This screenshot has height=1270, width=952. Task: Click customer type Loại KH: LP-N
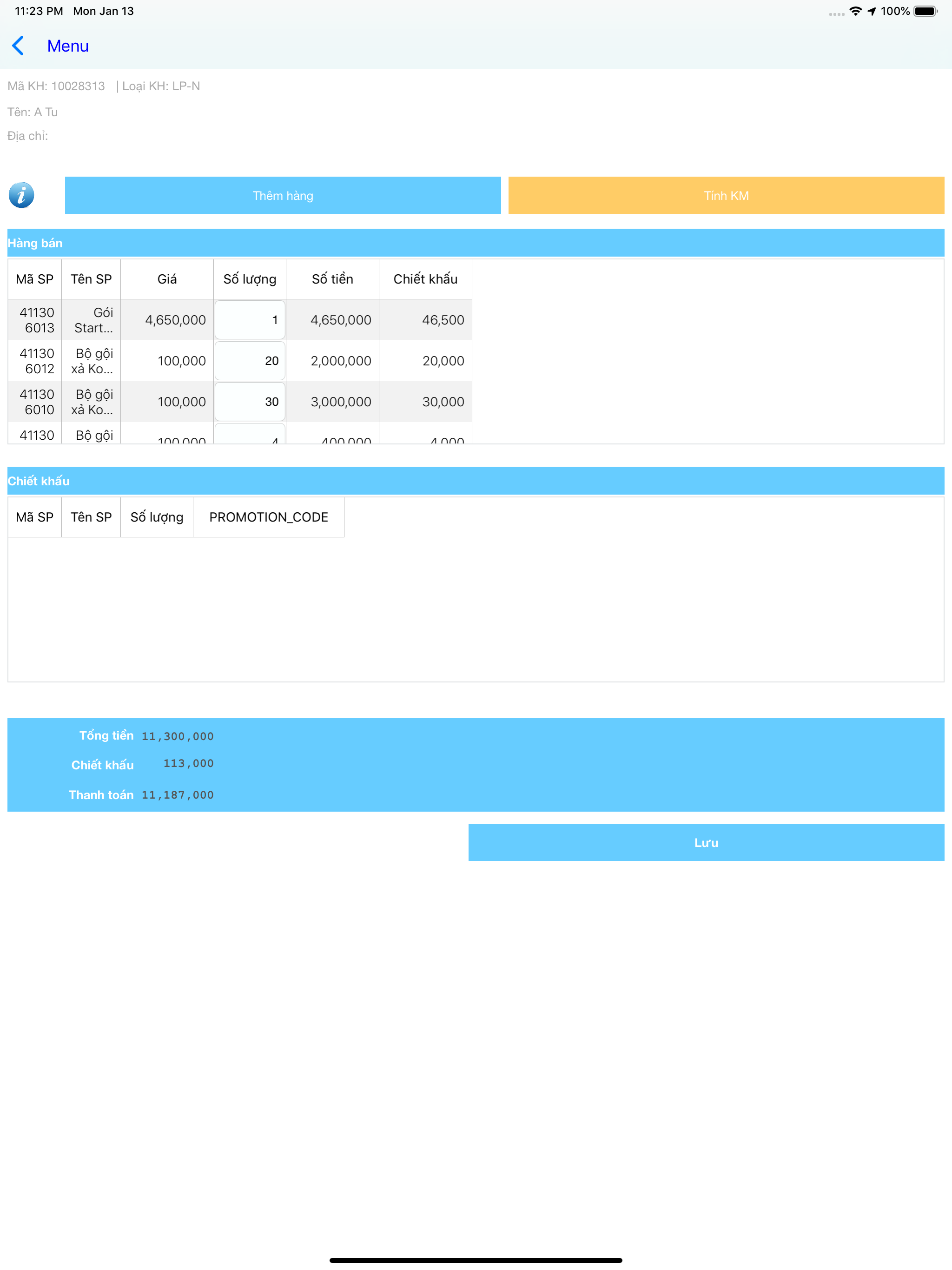tap(161, 86)
